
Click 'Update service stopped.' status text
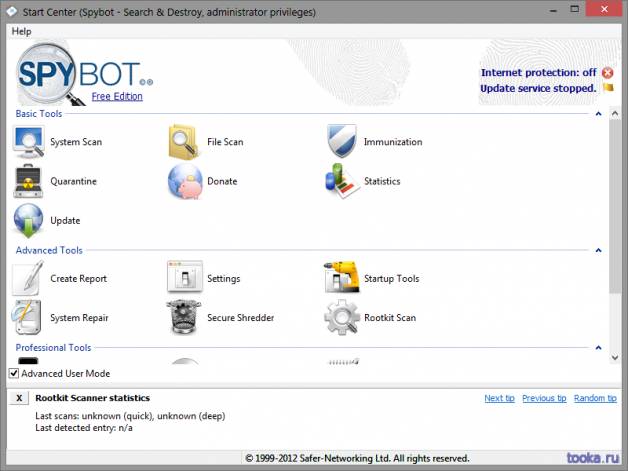coord(538,88)
